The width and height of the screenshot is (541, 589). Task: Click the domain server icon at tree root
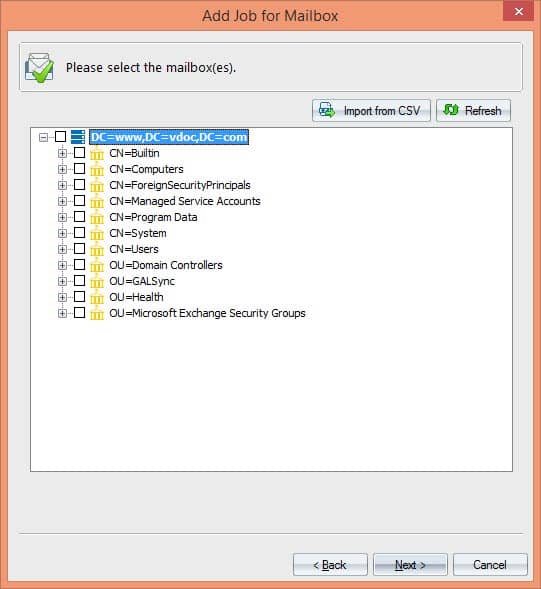click(78, 137)
